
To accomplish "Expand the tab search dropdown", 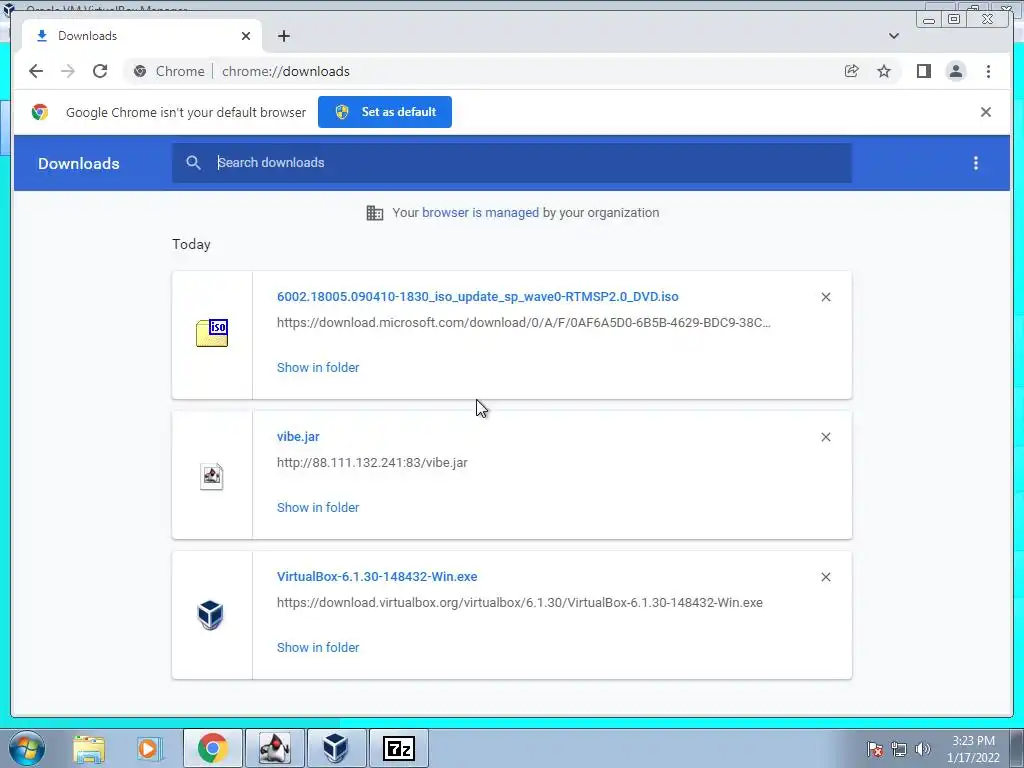I will coord(894,36).
